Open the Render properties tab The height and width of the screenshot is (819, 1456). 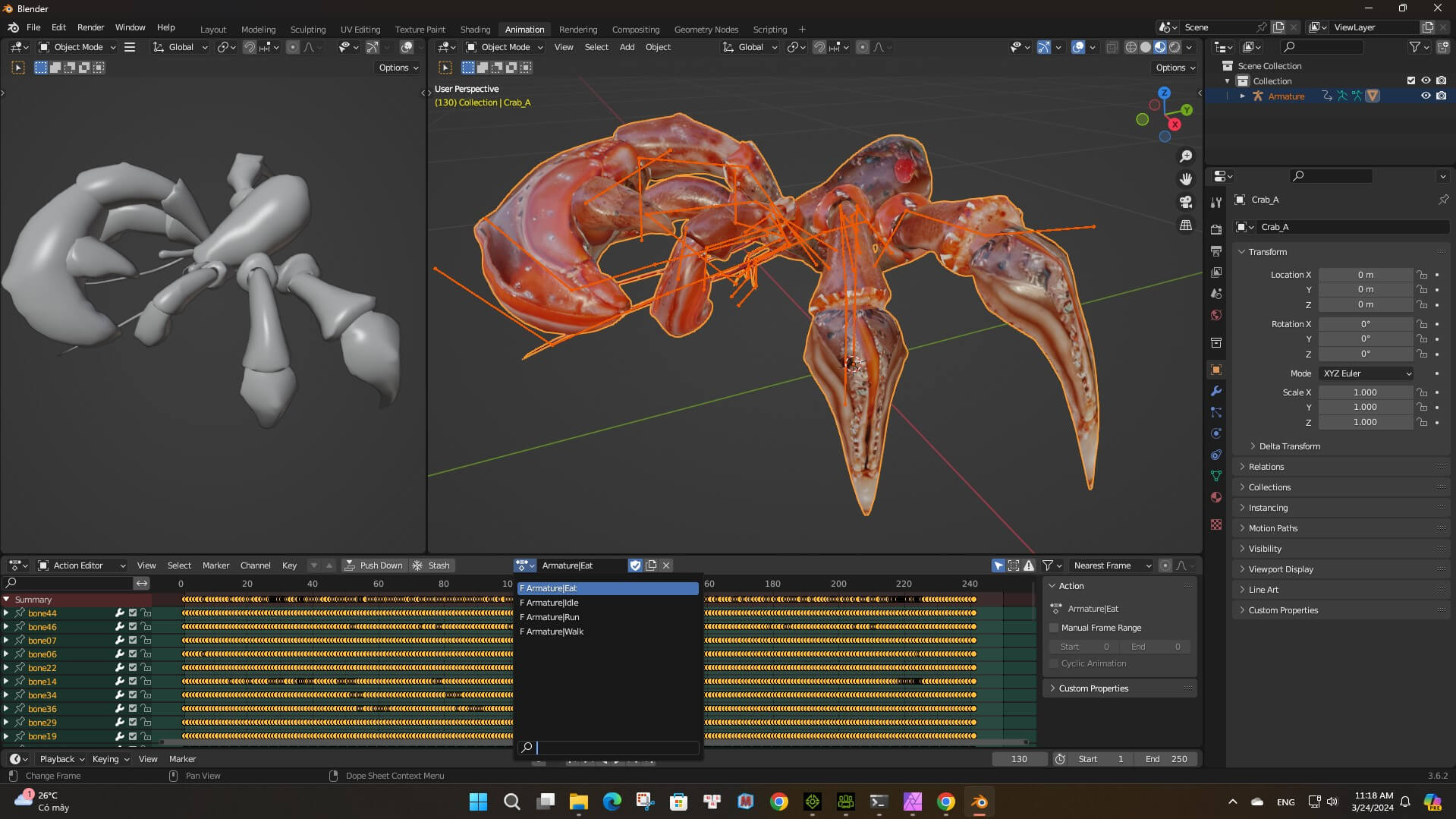1216,229
